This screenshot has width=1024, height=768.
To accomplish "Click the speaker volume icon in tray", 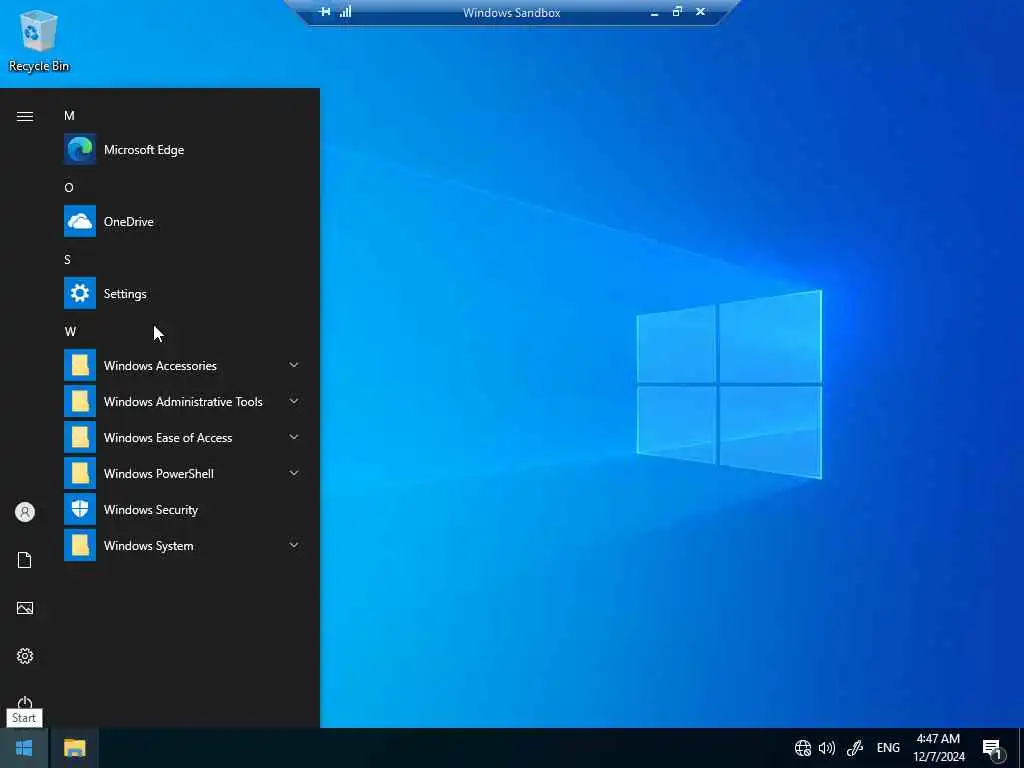I will [x=827, y=748].
